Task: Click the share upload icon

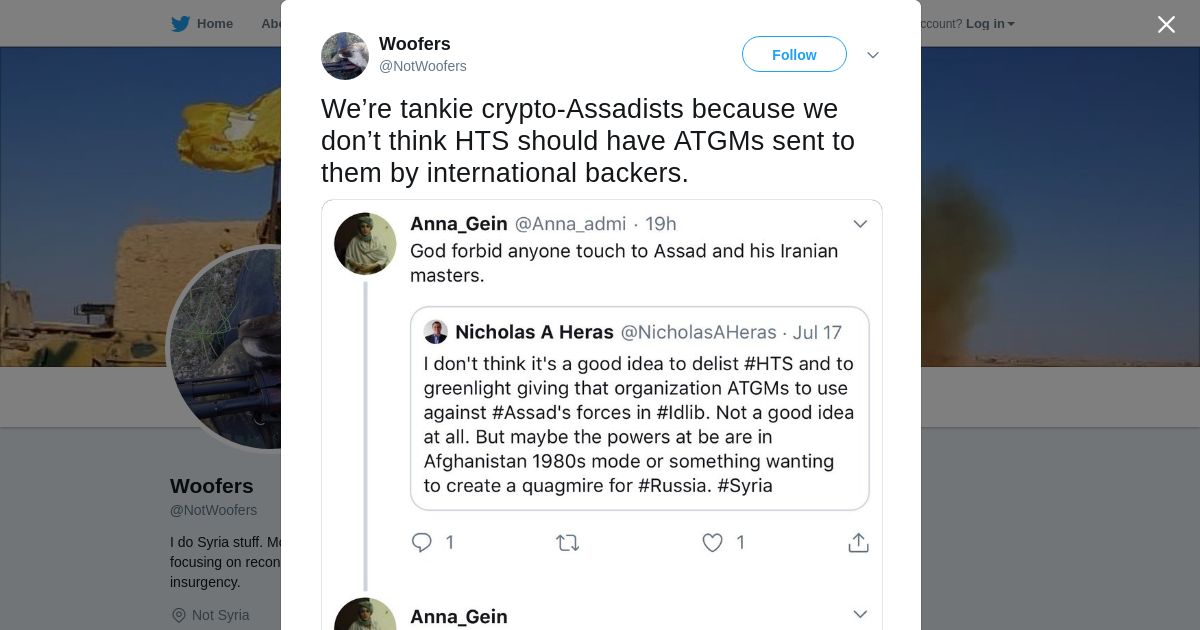Action: click(858, 542)
